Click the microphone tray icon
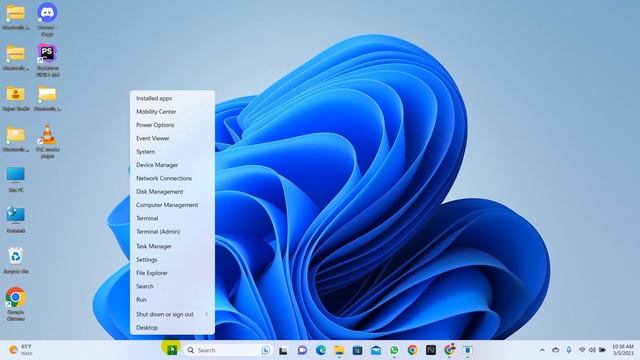Screen dimensions: 640x360 pyautogui.click(x=569, y=350)
